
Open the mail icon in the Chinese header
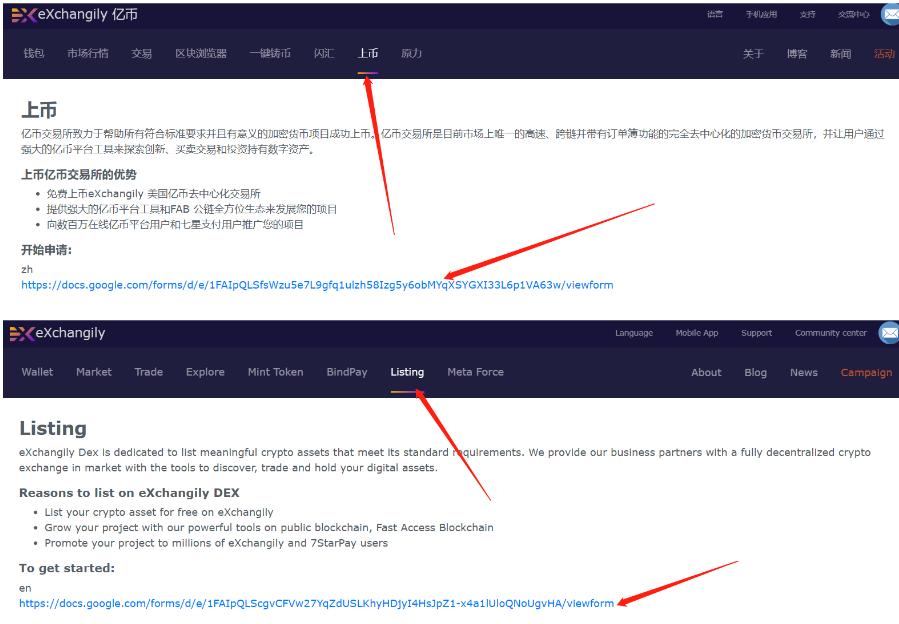click(890, 14)
